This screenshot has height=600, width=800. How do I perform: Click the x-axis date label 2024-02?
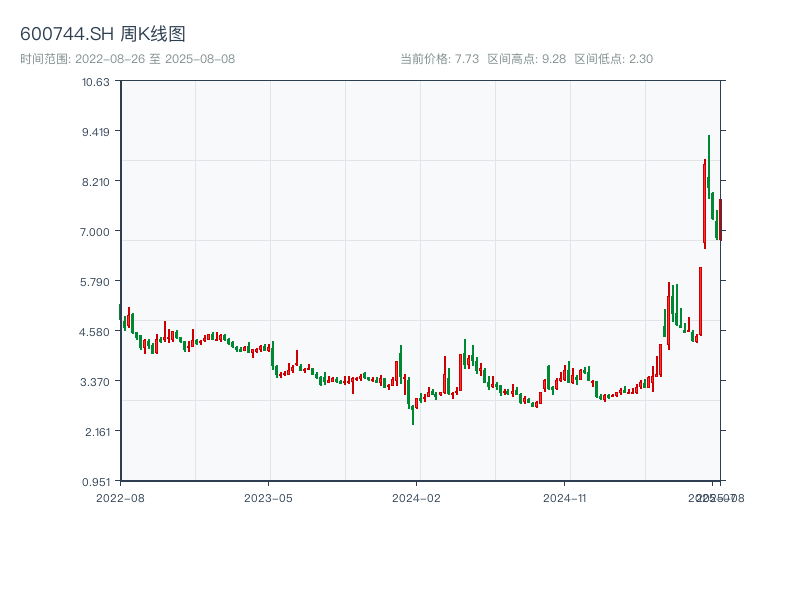pos(416,498)
